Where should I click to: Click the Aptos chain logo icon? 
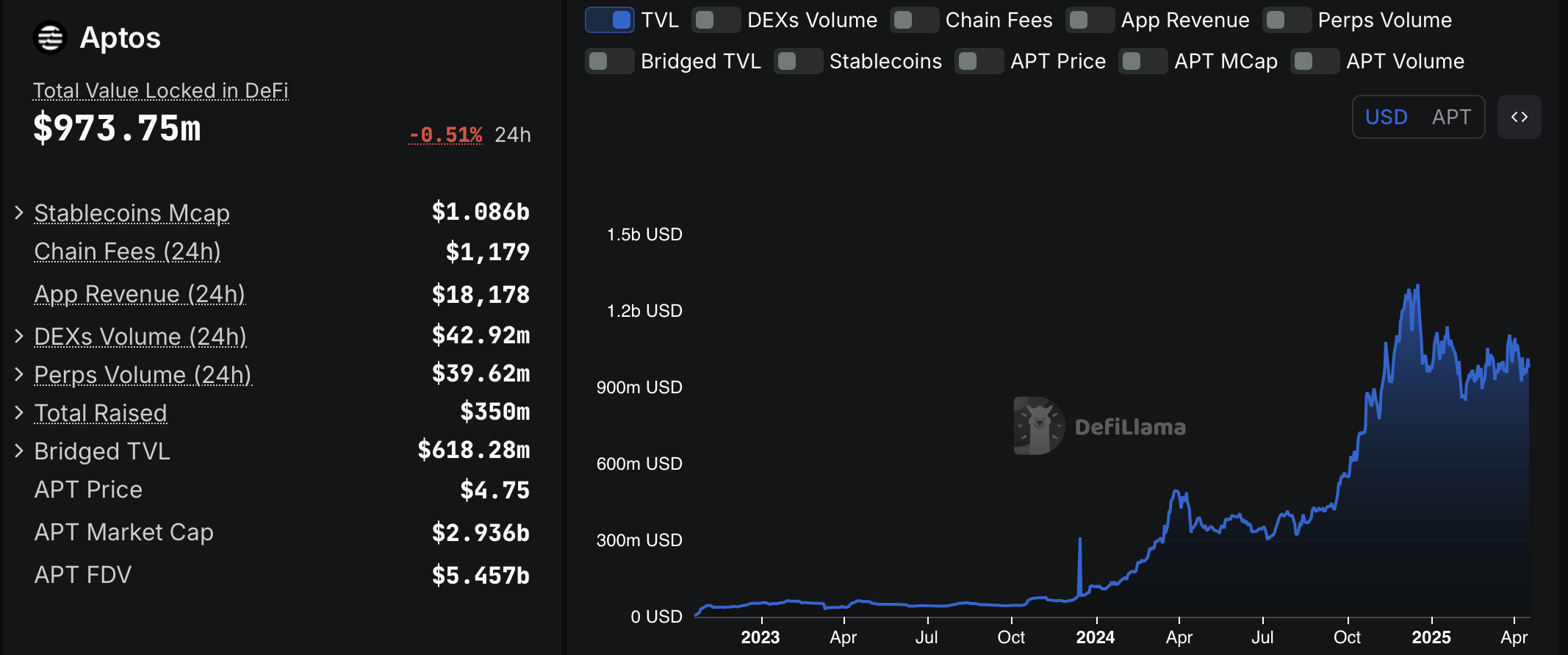[50, 37]
